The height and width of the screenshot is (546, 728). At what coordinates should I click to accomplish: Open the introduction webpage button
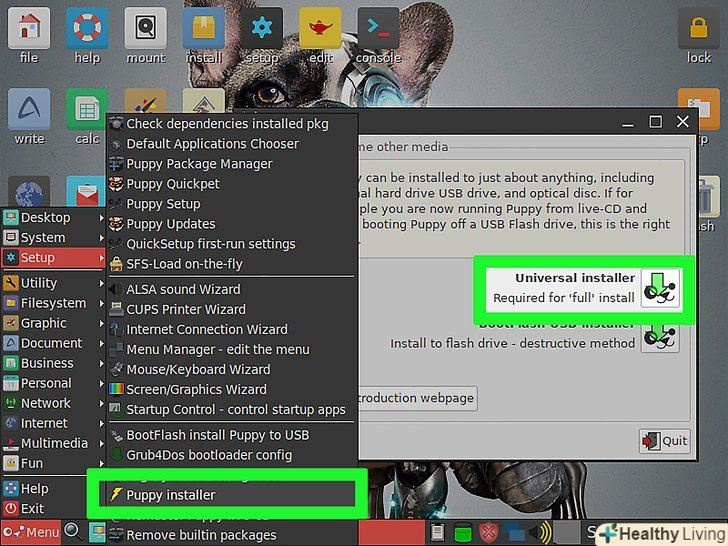(417, 398)
